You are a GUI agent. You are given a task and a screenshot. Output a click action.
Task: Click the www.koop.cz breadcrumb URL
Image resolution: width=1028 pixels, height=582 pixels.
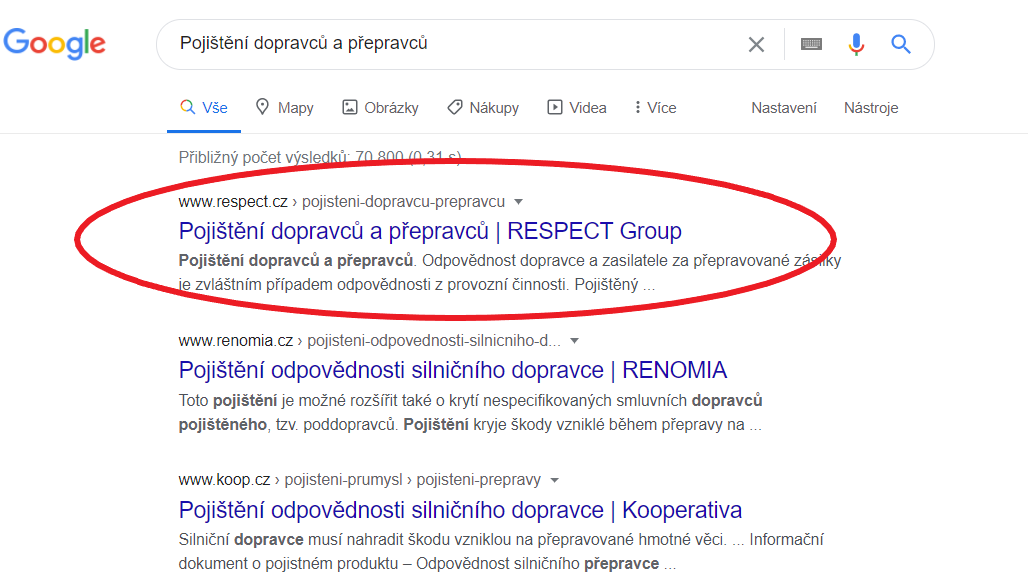(359, 480)
